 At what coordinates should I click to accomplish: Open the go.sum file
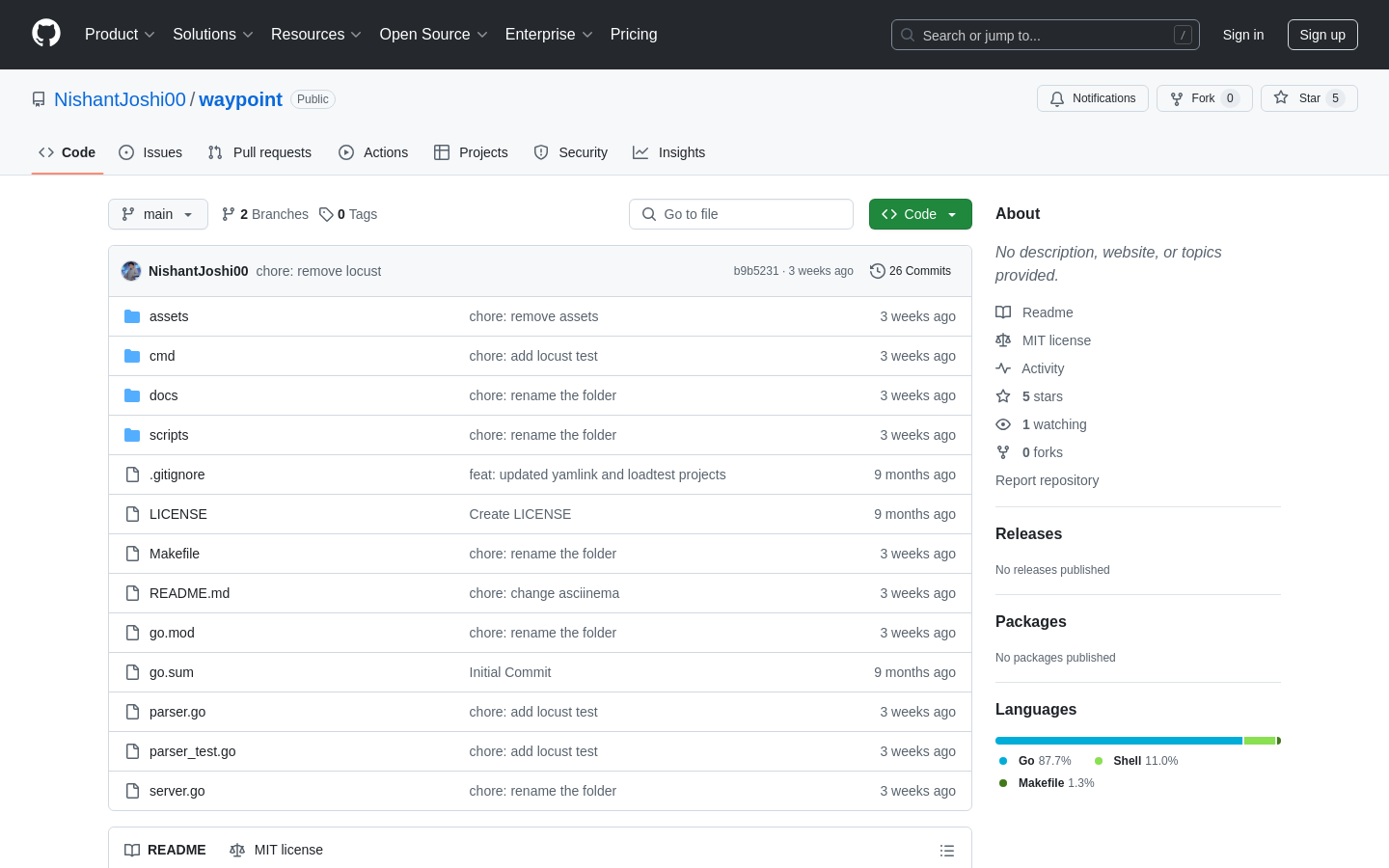click(x=172, y=672)
